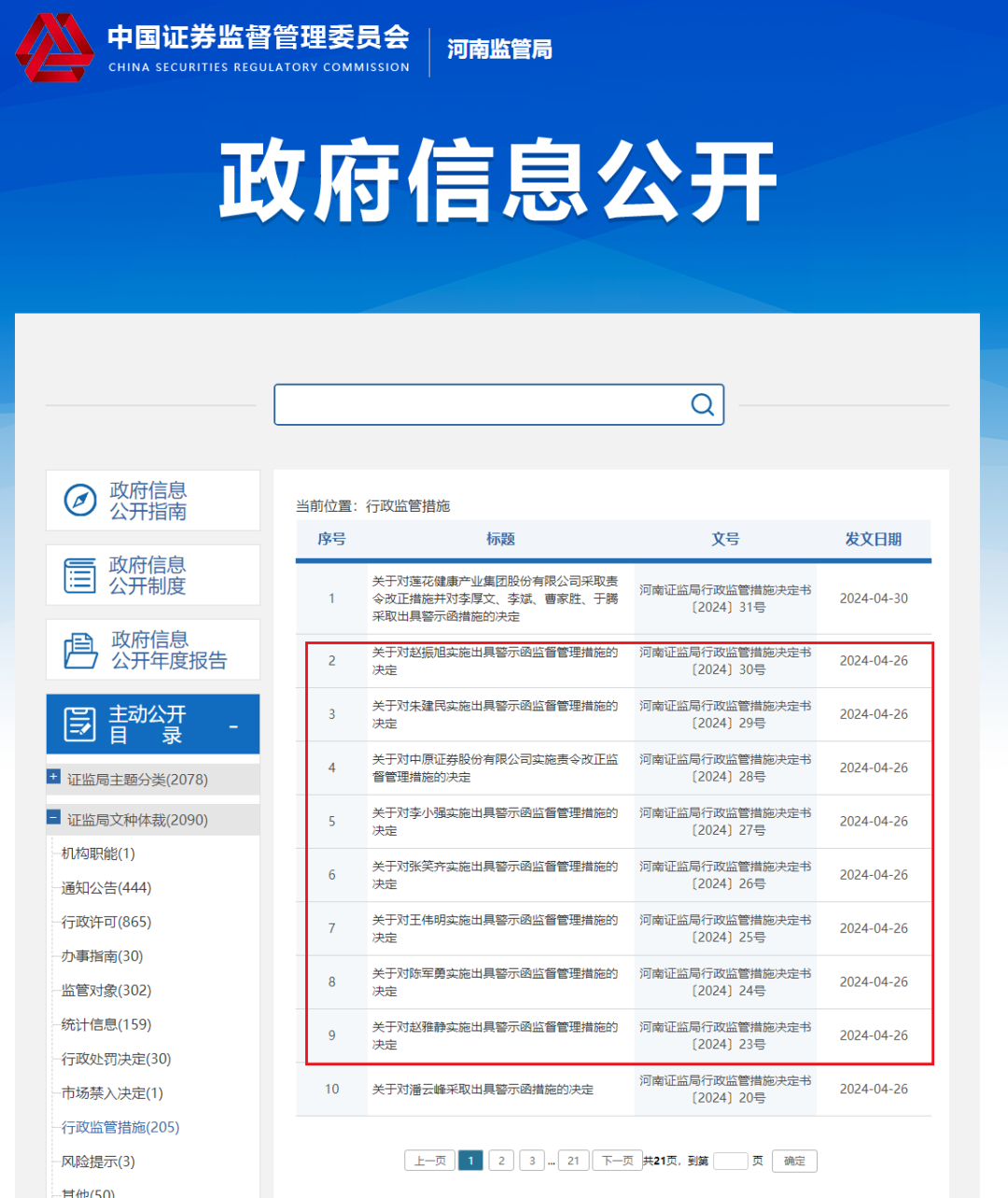Open the 中原证券 责令改正 decision link
Screen dimensions: 1008x1198
(495, 768)
